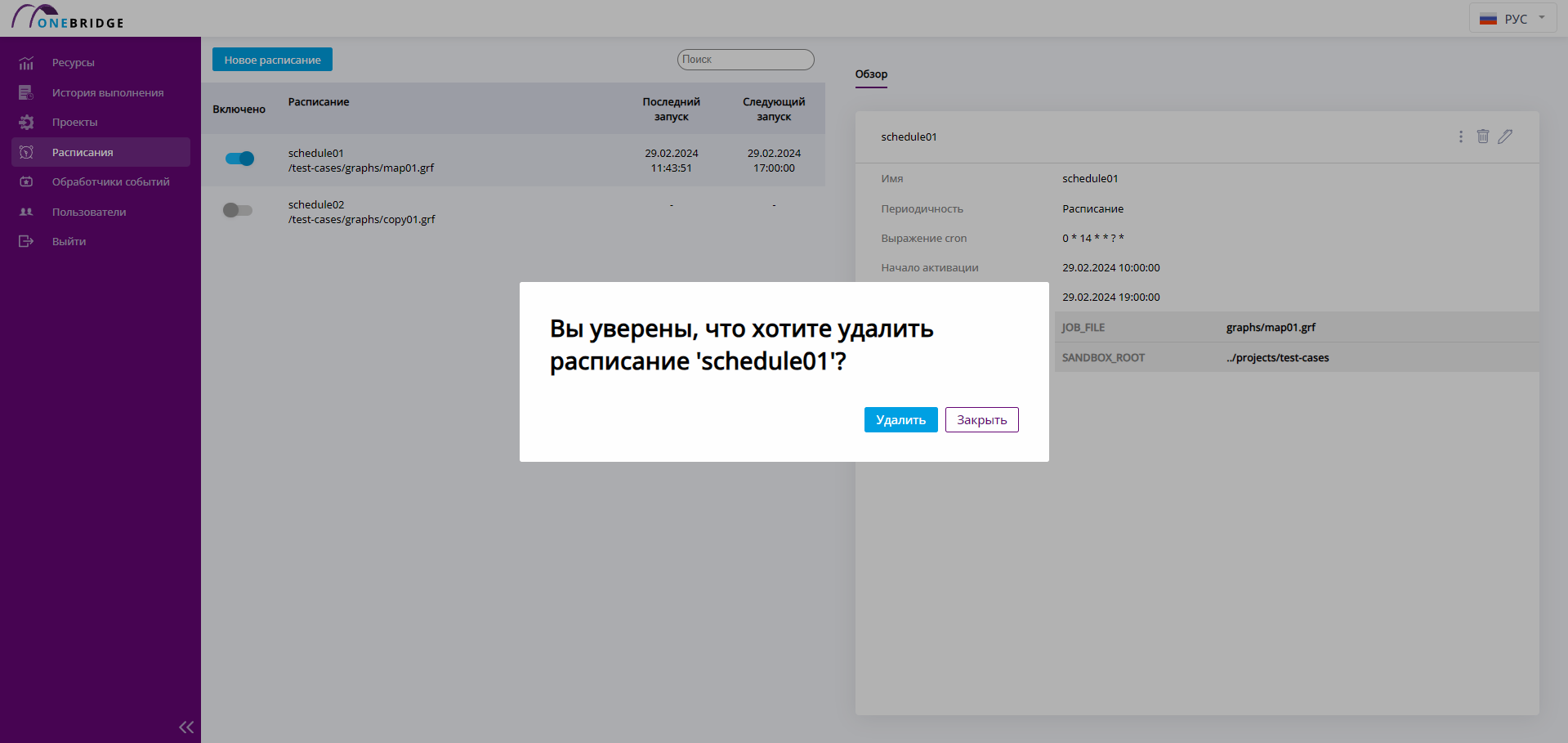Dismiss dialog with Закрыть button
Image resolution: width=1568 pixels, height=743 pixels.
click(x=982, y=420)
